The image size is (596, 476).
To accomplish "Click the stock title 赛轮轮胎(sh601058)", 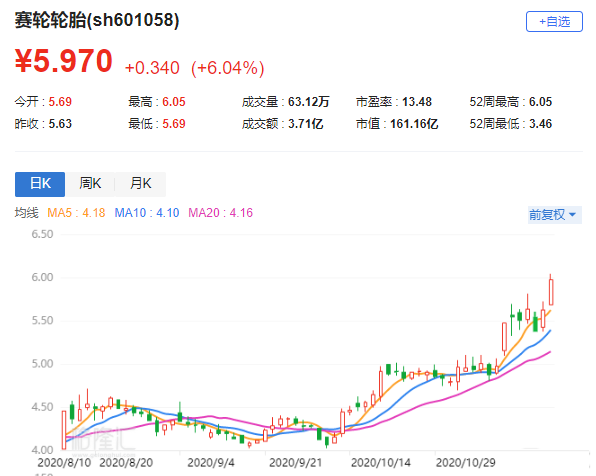I will pyautogui.click(x=97, y=20).
